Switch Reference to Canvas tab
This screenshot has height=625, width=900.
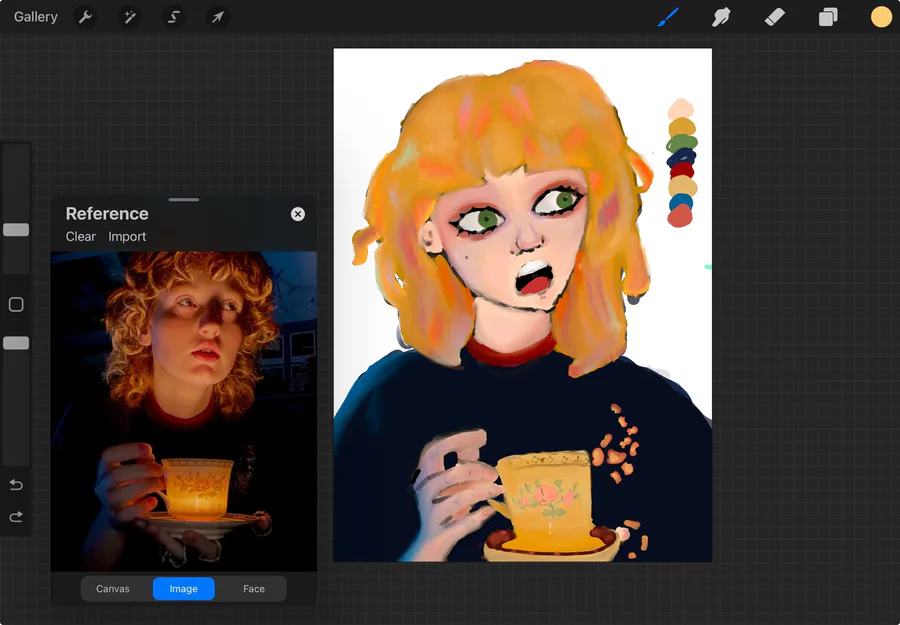tap(112, 589)
